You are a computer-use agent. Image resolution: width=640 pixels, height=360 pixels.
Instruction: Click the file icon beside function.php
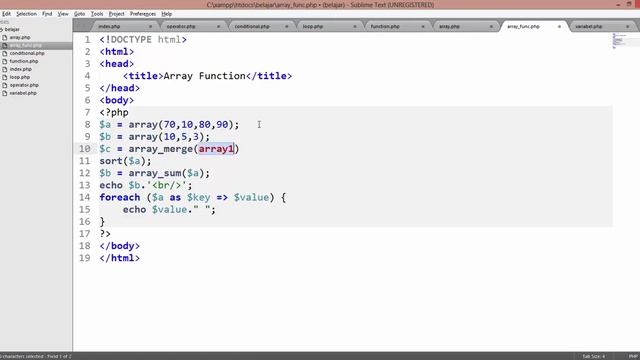5,61
